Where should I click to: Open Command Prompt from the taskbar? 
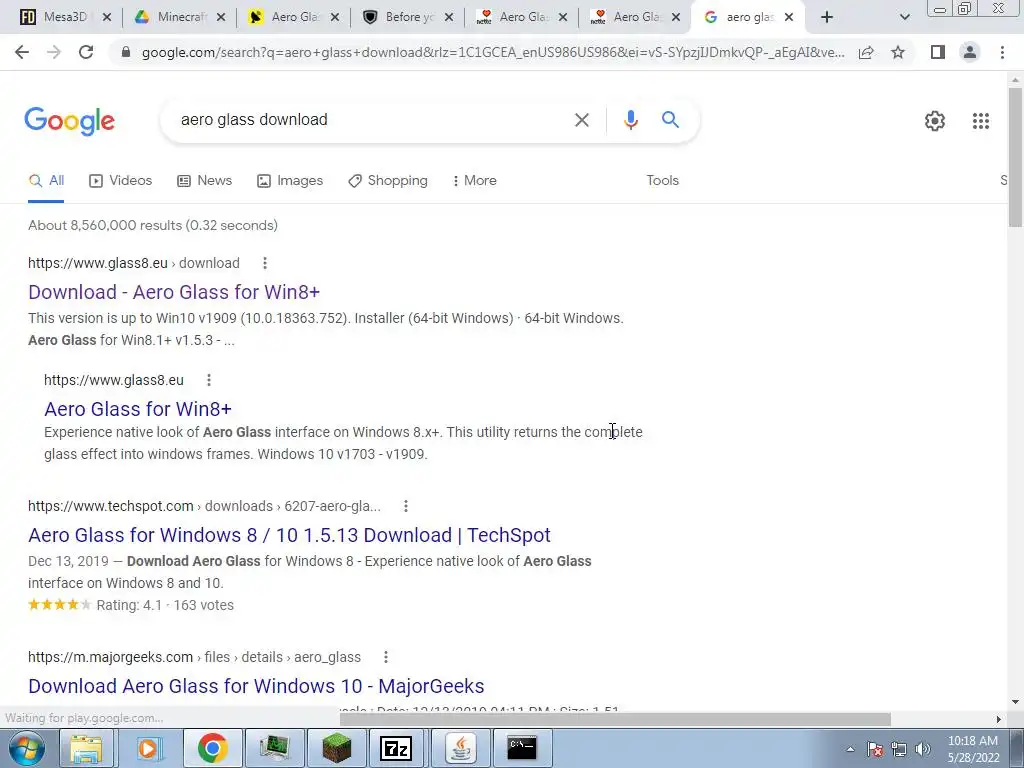(522, 748)
